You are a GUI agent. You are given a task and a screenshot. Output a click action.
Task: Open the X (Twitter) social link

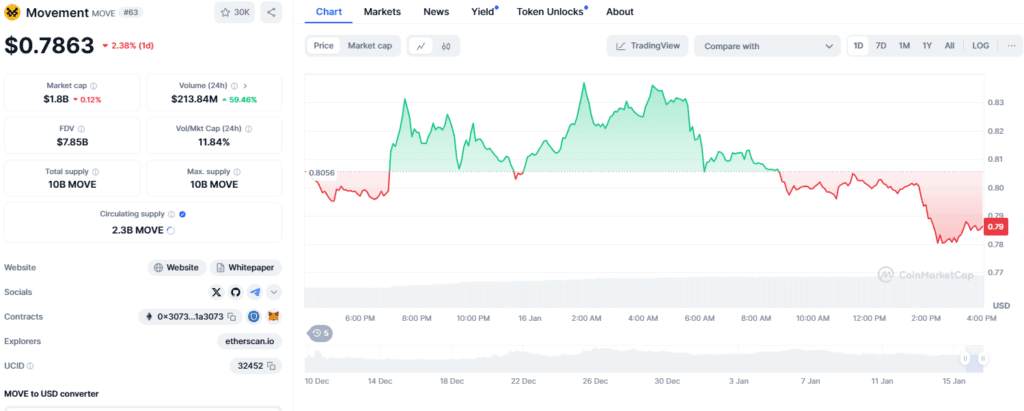217,292
